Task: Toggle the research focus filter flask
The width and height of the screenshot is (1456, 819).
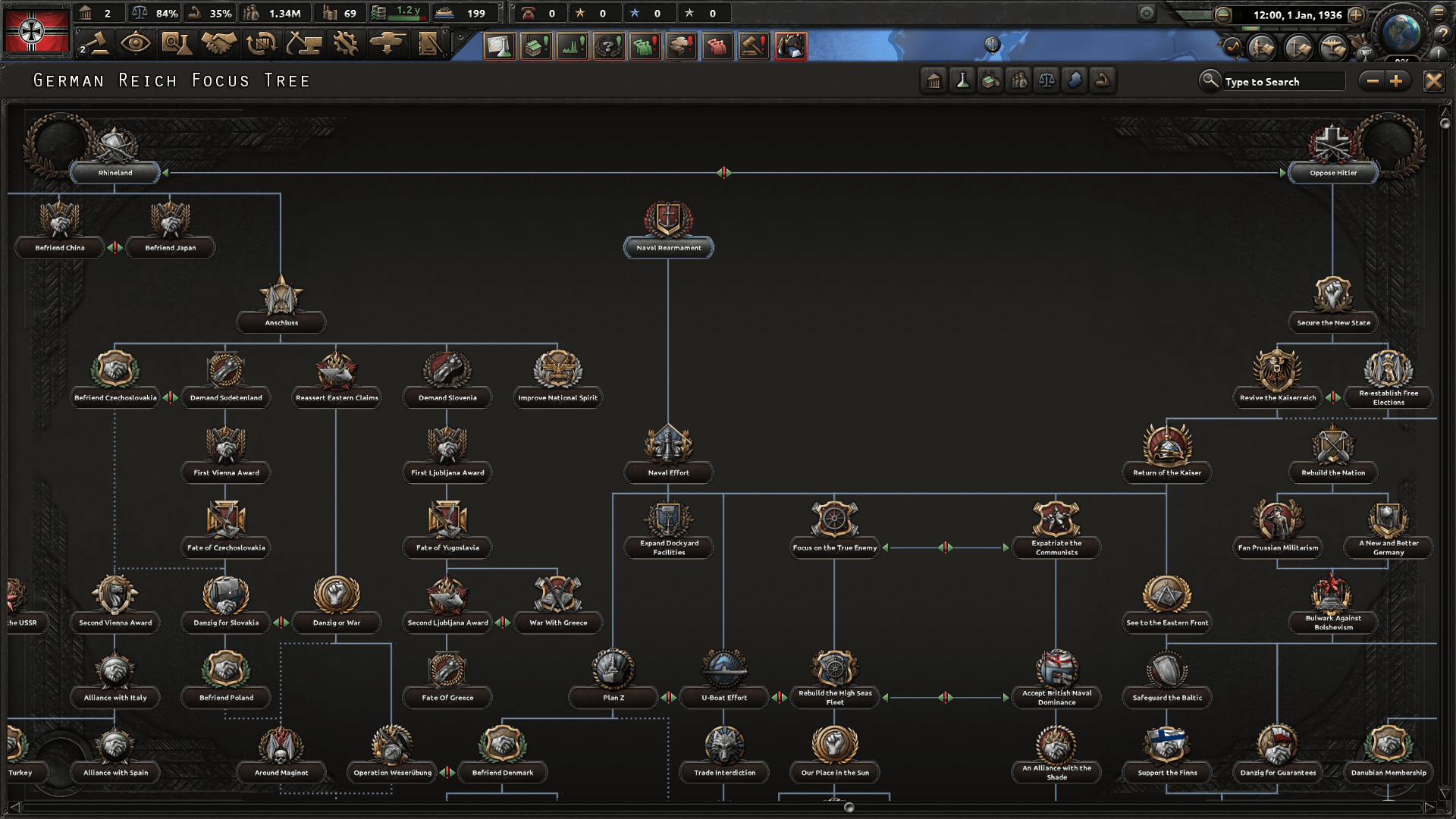Action: coord(962,81)
